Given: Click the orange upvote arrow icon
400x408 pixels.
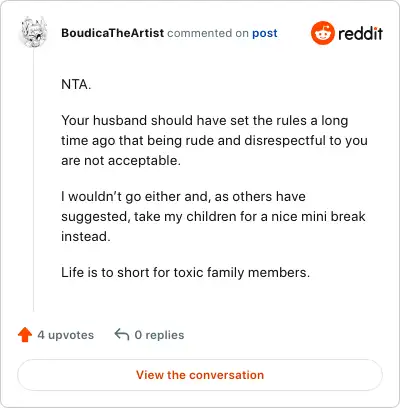Looking at the screenshot, I should 25,335.
